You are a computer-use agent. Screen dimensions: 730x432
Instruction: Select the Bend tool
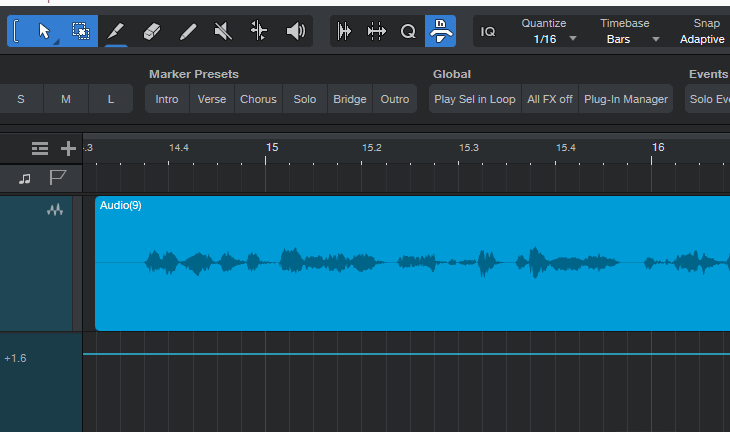pyautogui.click(x=259, y=31)
